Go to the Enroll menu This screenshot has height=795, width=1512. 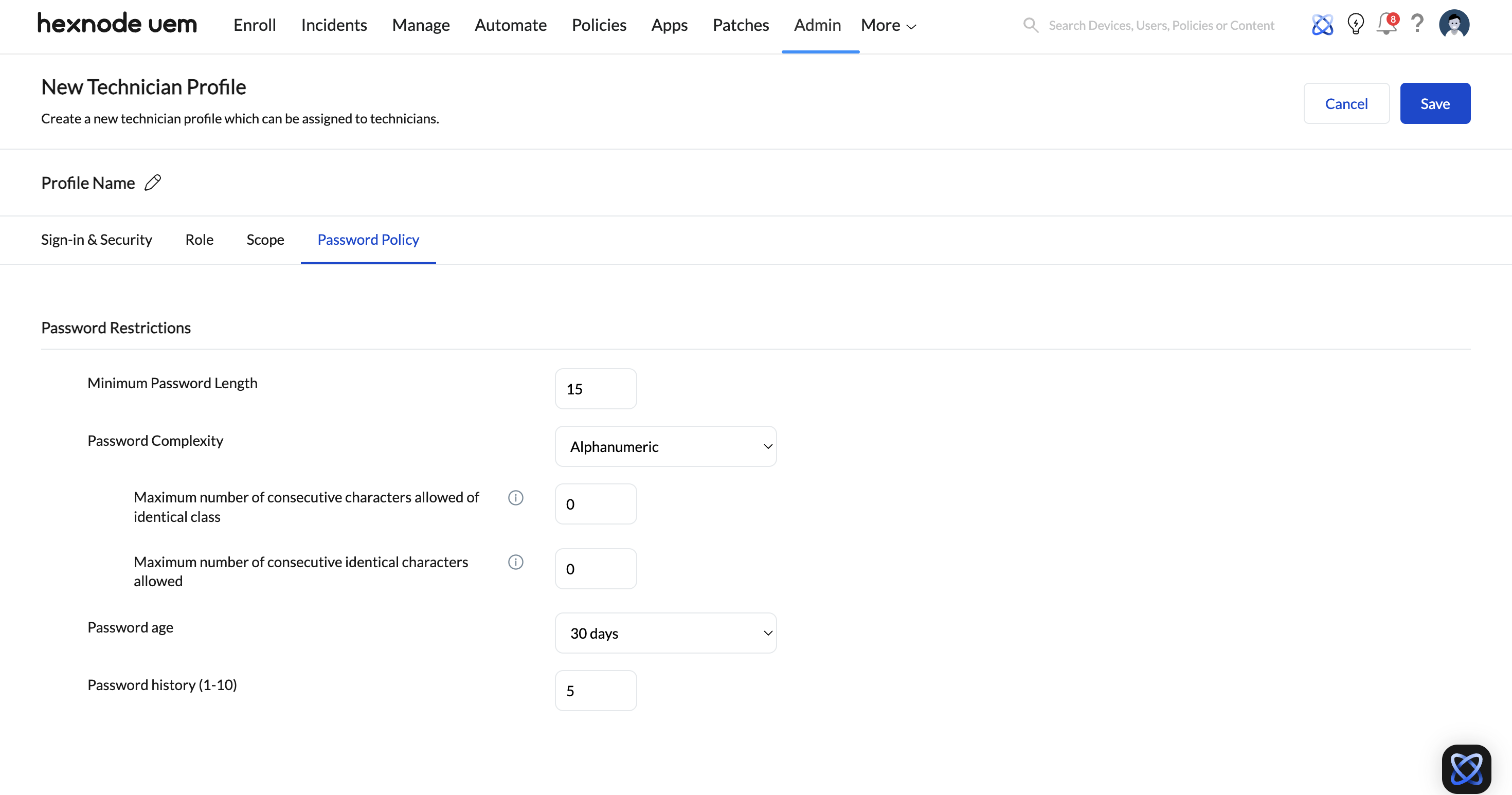[255, 25]
